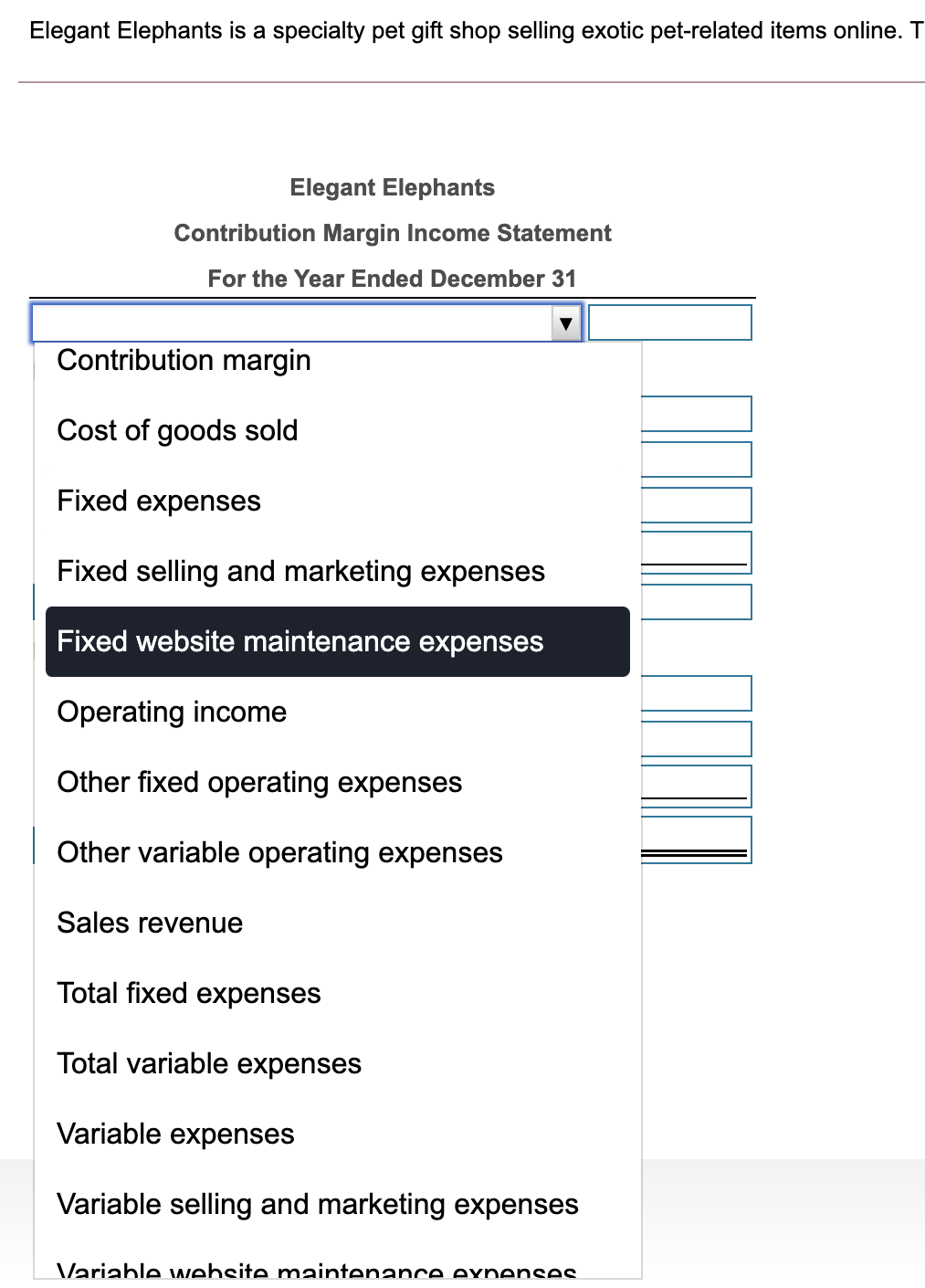Select "Total fixed expenses" option

[188, 993]
